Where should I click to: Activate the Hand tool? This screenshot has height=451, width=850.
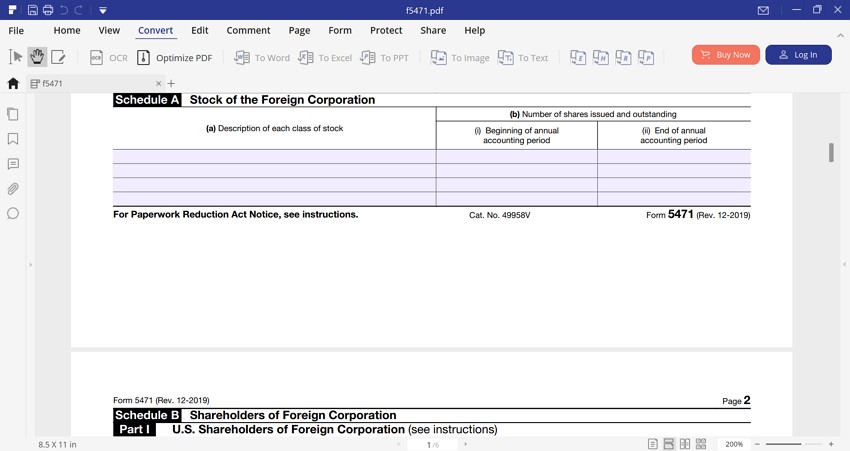click(37, 56)
